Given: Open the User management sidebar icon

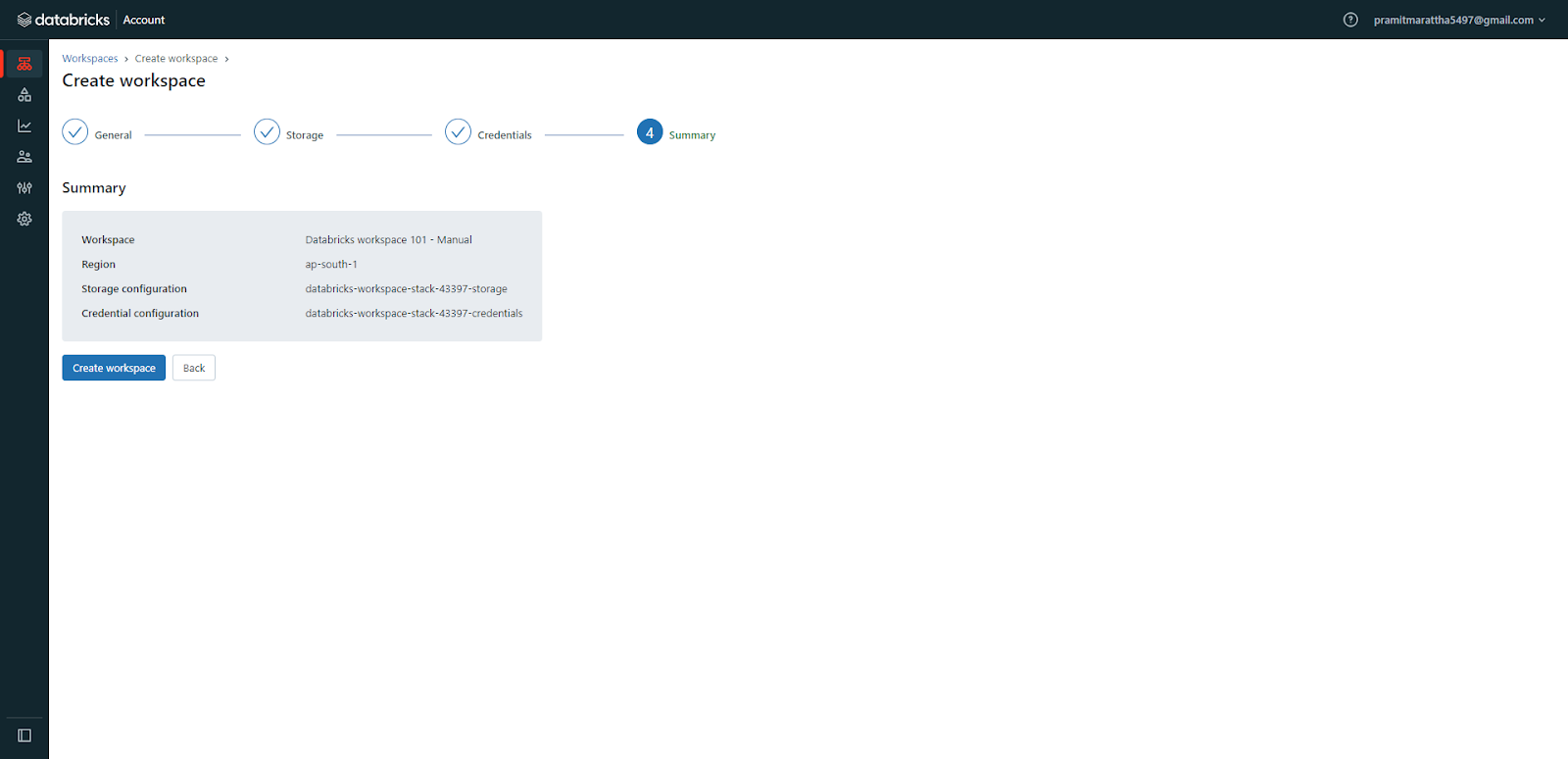Looking at the screenshot, I should [x=24, y=157].
